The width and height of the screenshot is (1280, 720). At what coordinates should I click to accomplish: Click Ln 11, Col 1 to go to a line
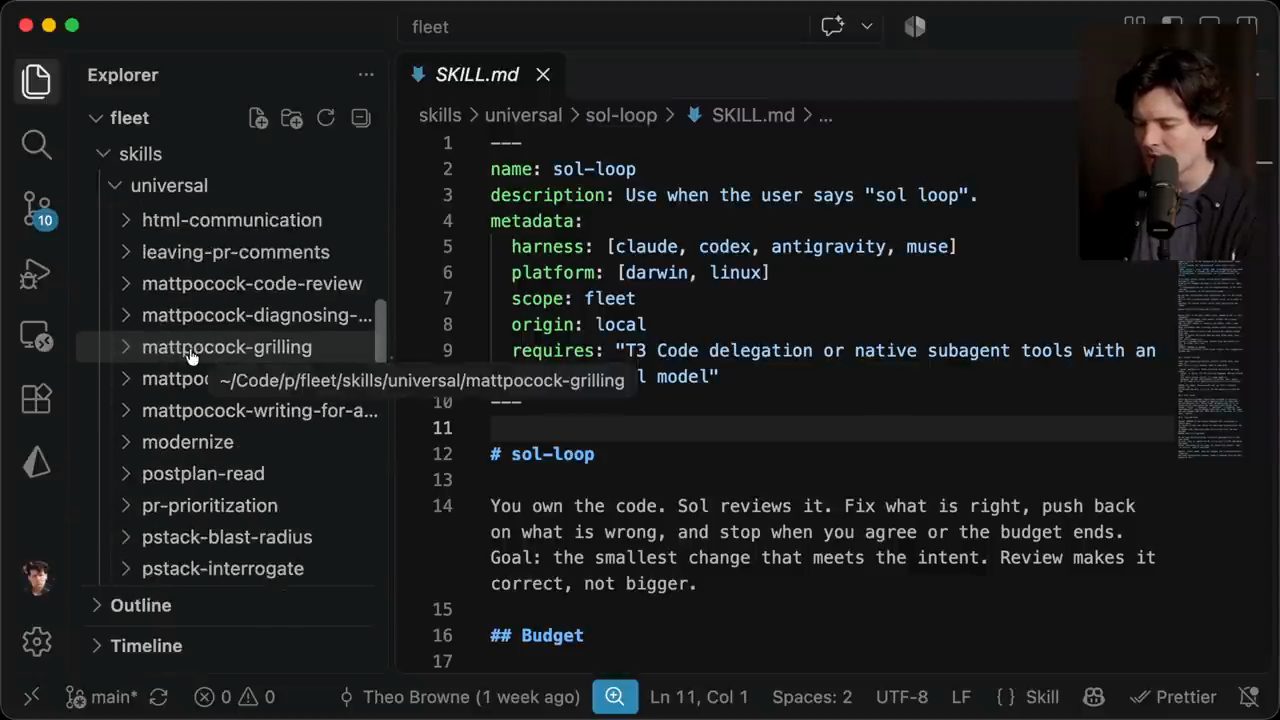[x=699, y=697]
